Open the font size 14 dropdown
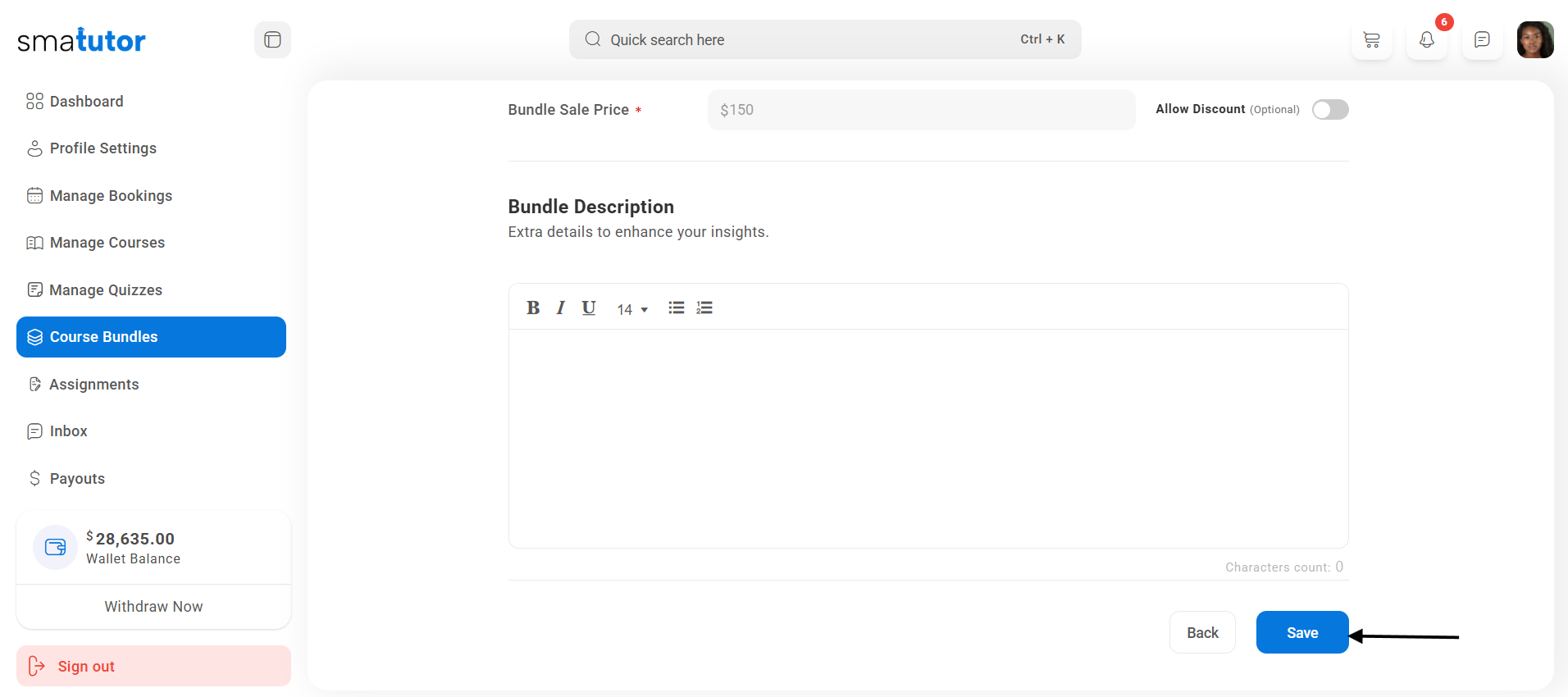Image resolution: width=1568 pixels, height=697 pixels. (632, 309)
